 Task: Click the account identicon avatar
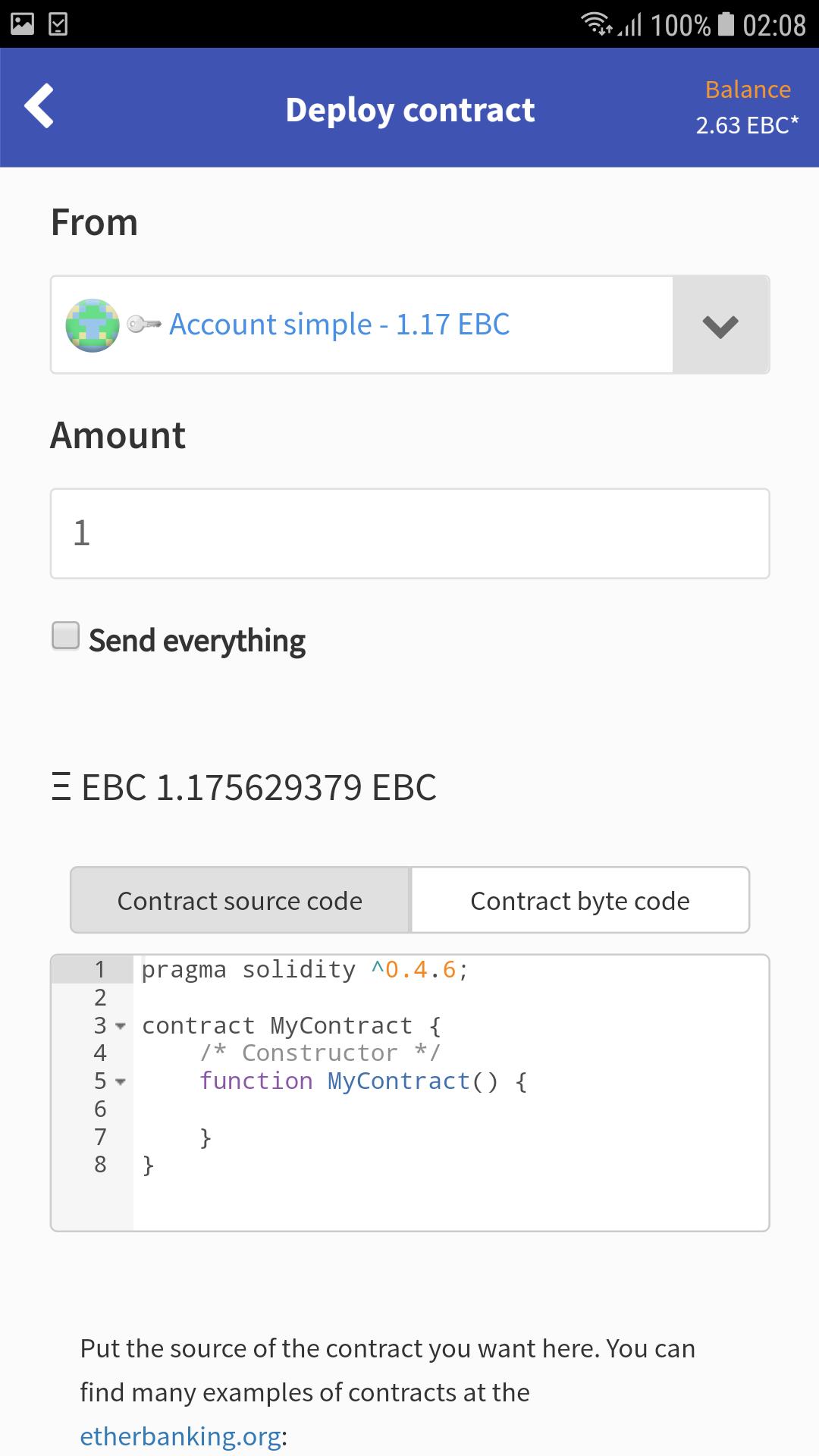(x=93, y=325)
